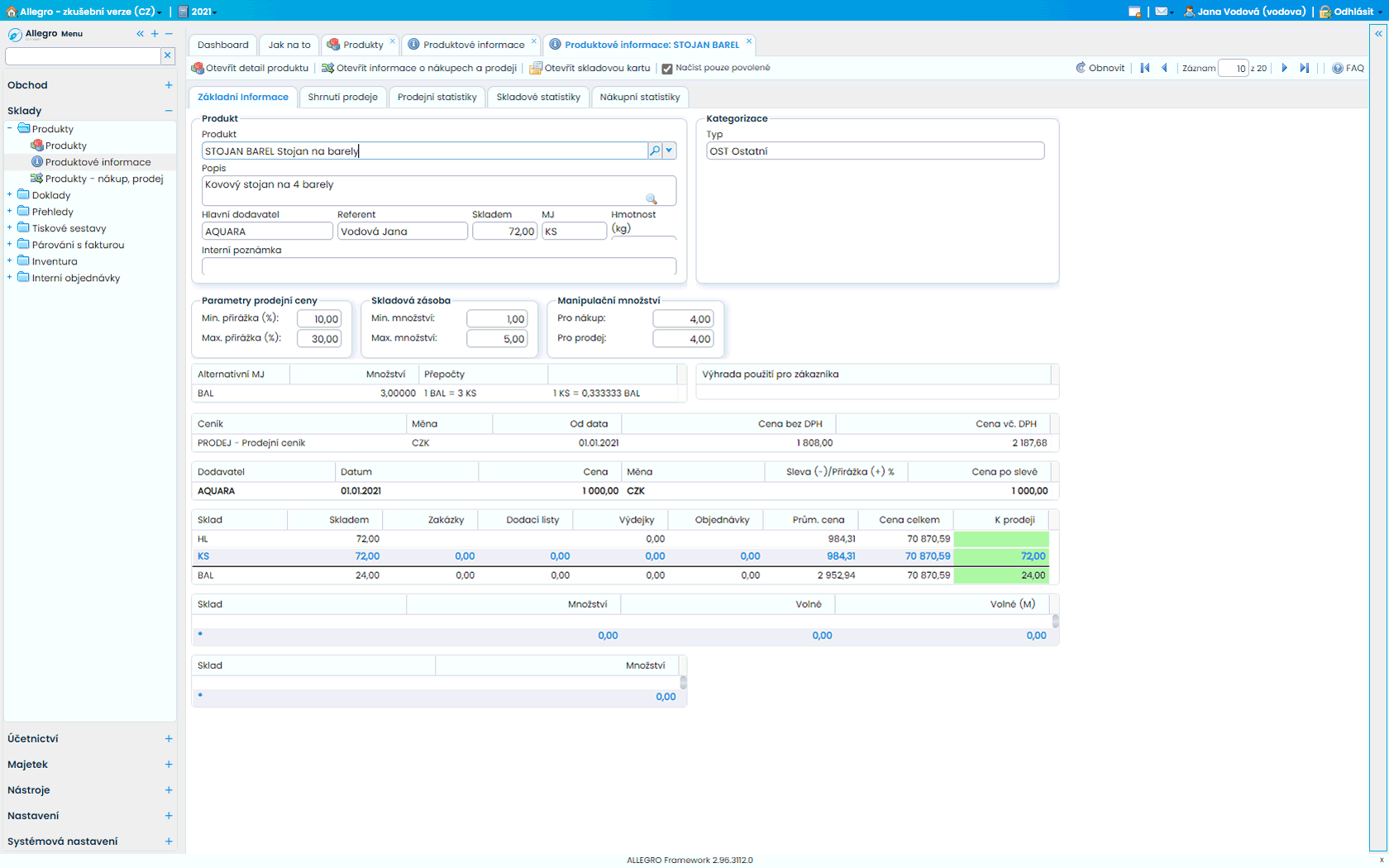The height and width of the screenshot is (868, 1389).
Task: Collapse the Sklady menu section
Action: tap(169, 111)
